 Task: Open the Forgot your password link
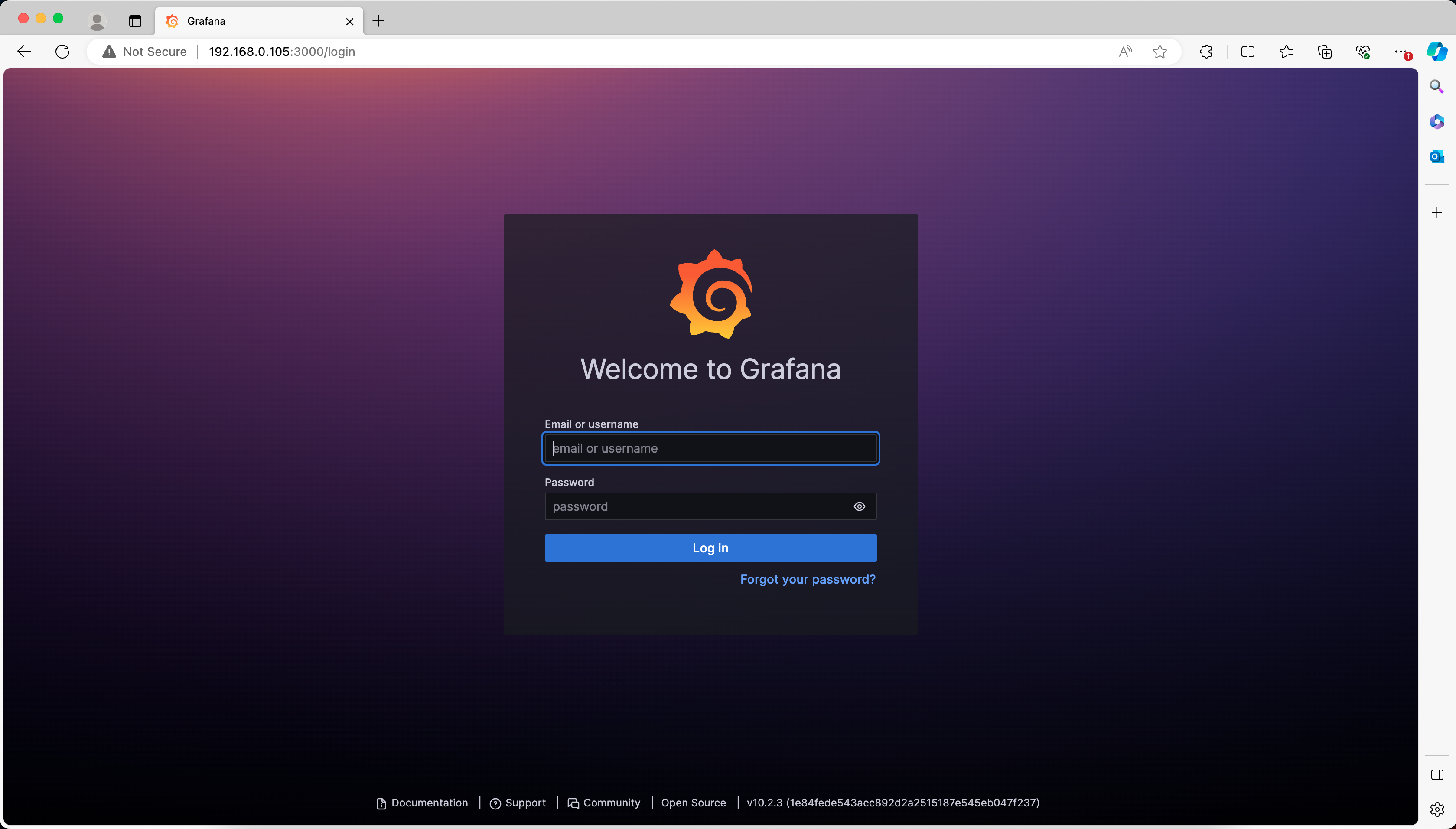(x=808, y=579)
